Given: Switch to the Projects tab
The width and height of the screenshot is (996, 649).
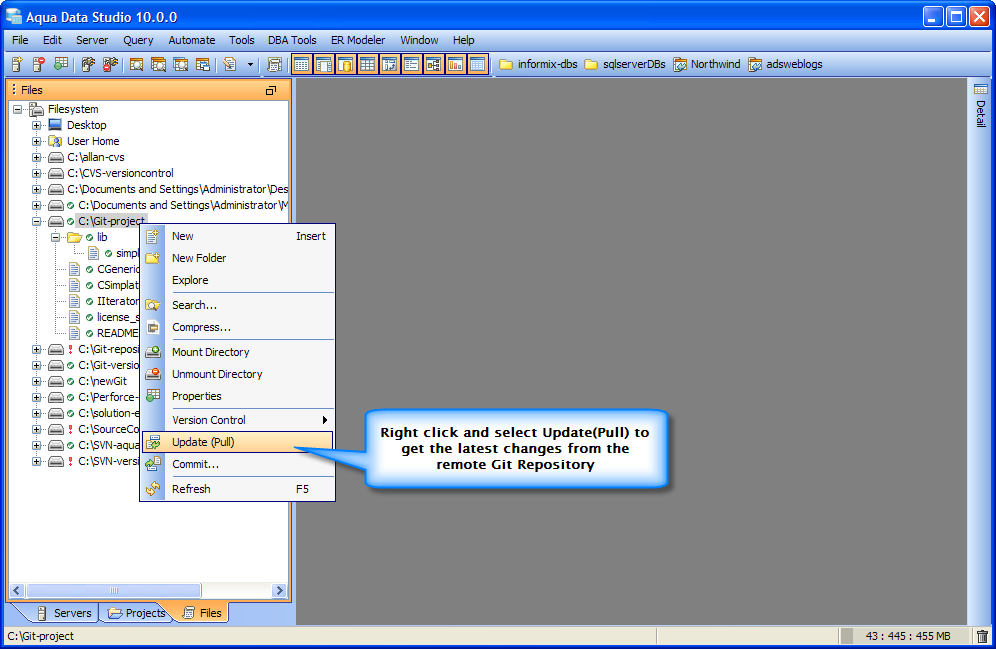Looking at the screenshot, I should click(137, 613).
